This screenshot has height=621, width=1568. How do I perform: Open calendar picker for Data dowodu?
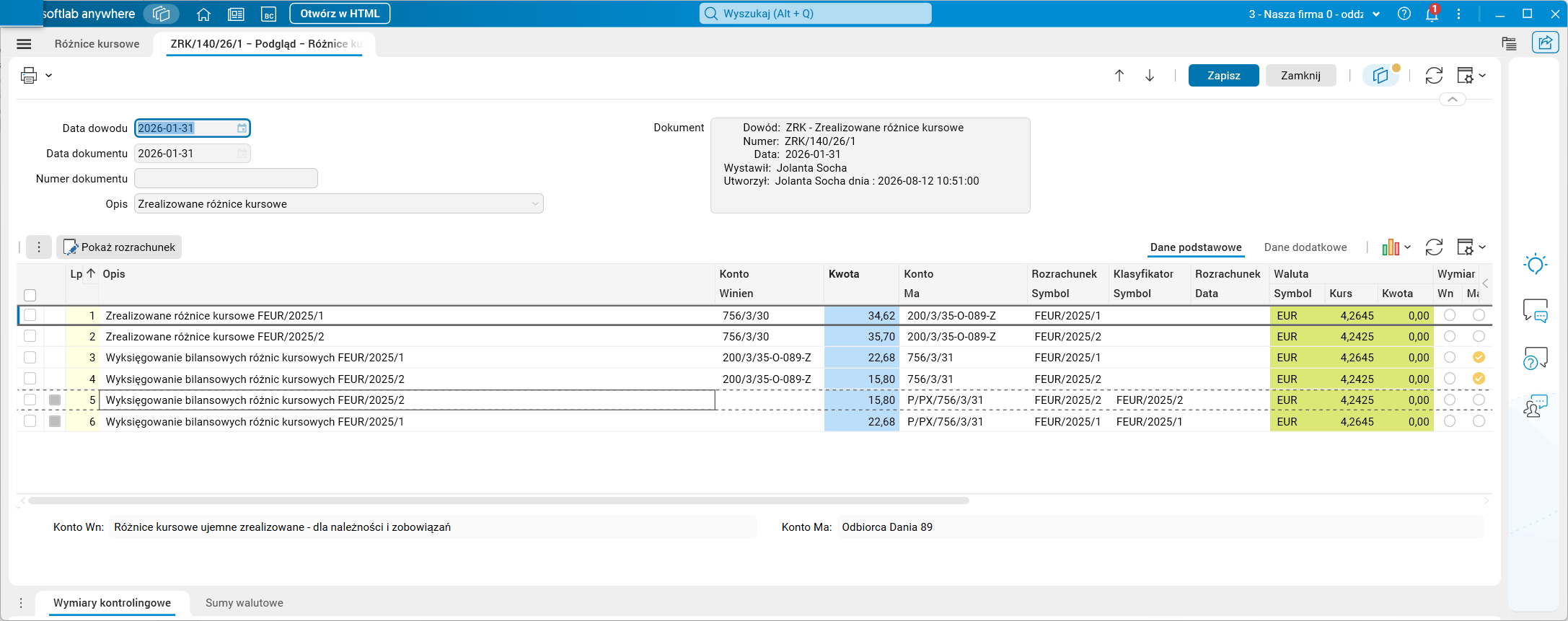coord(242,128)
